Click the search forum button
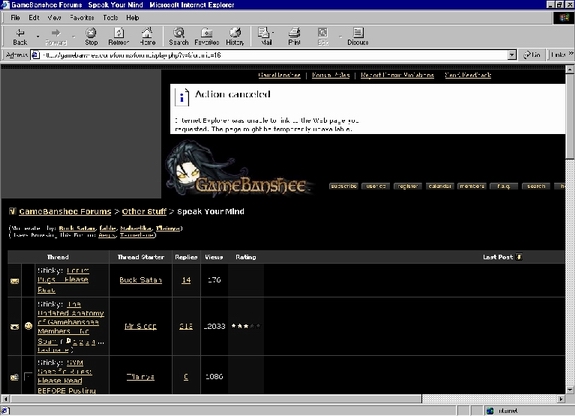This screenshot has height=416, width=575. pyautogui.click(x=536, y=186)
